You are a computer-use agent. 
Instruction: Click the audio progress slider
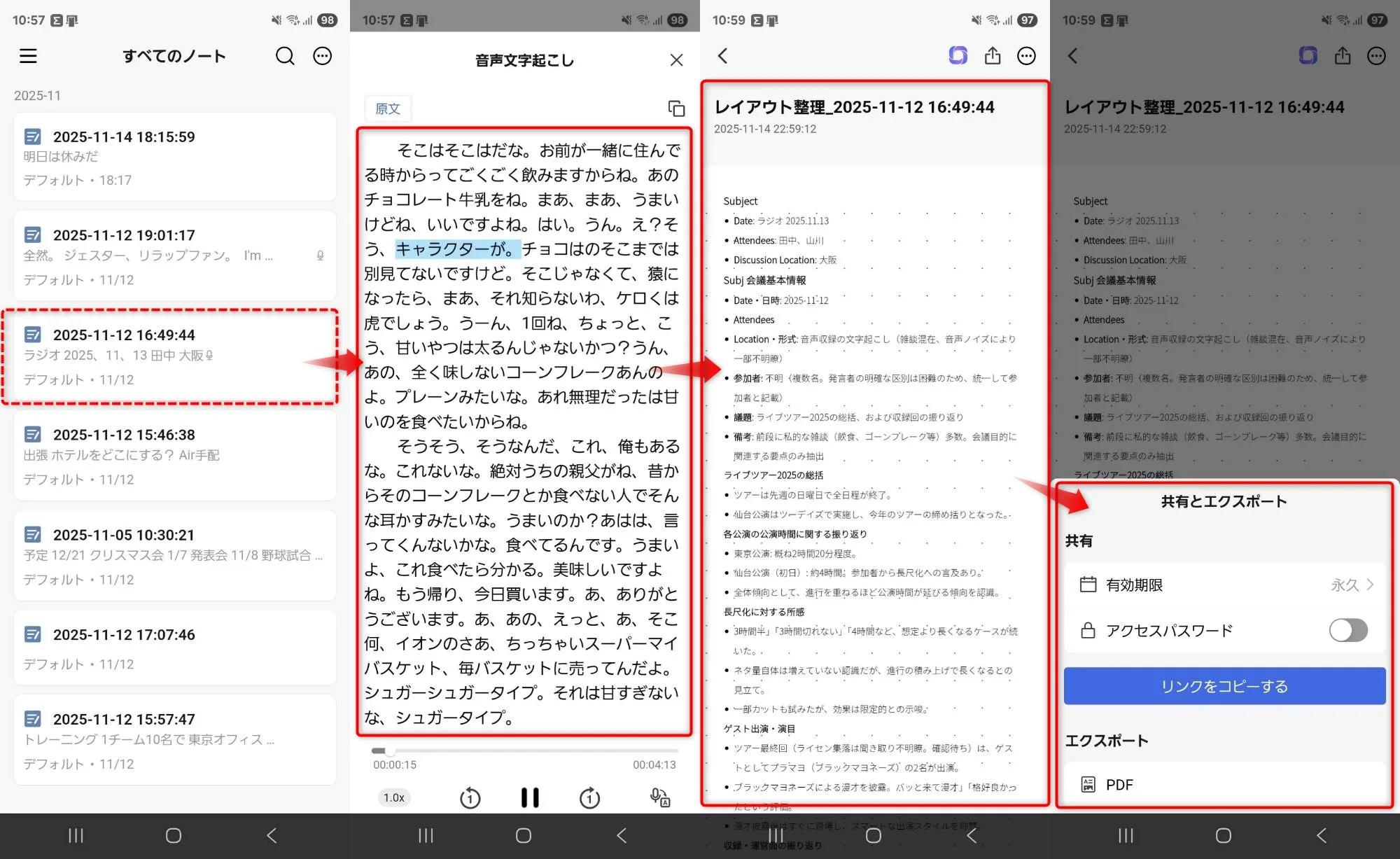(x=524, y=750)
